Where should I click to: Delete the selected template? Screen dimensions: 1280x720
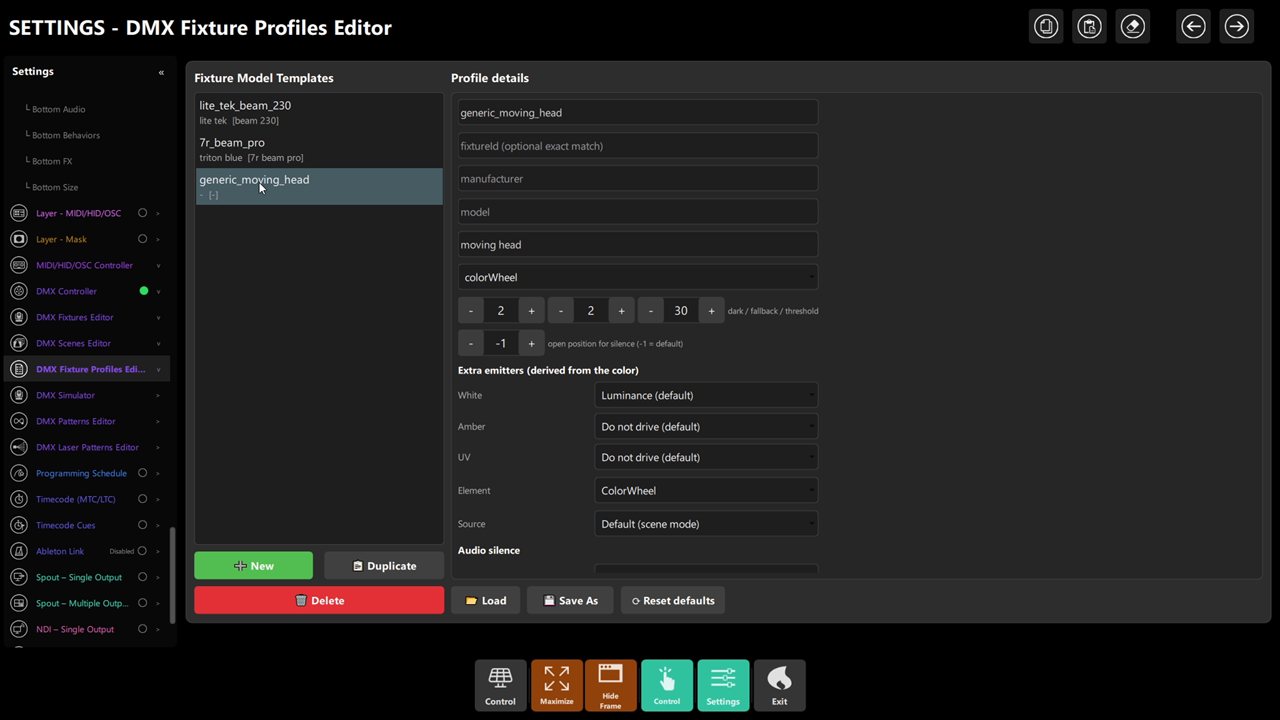(x=319, y=600)
